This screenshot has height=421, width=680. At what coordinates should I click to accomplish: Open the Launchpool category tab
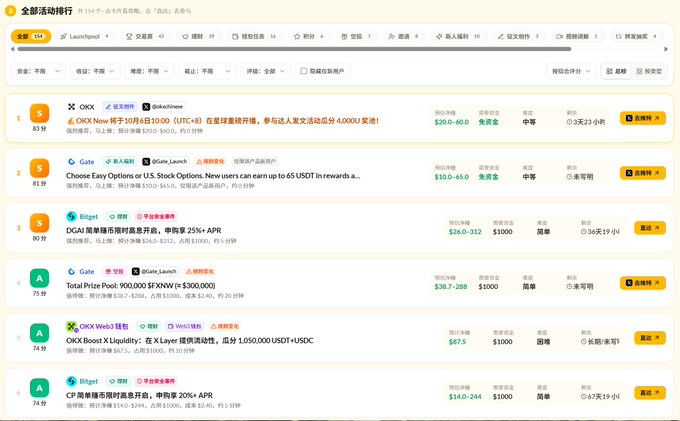[85, 36]
